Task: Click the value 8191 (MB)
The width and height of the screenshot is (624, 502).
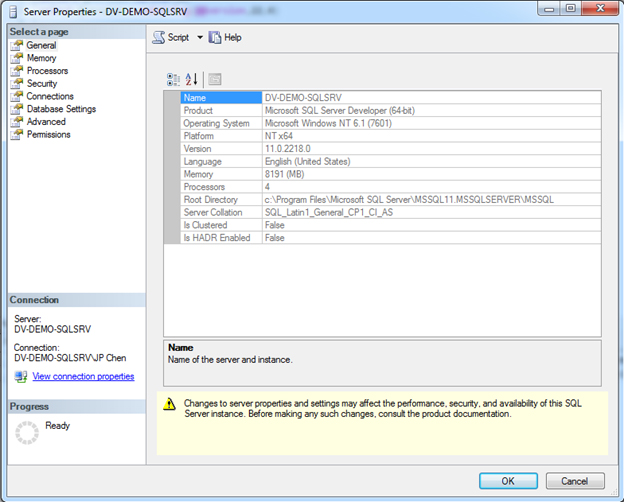Action: tap(285, 174)
